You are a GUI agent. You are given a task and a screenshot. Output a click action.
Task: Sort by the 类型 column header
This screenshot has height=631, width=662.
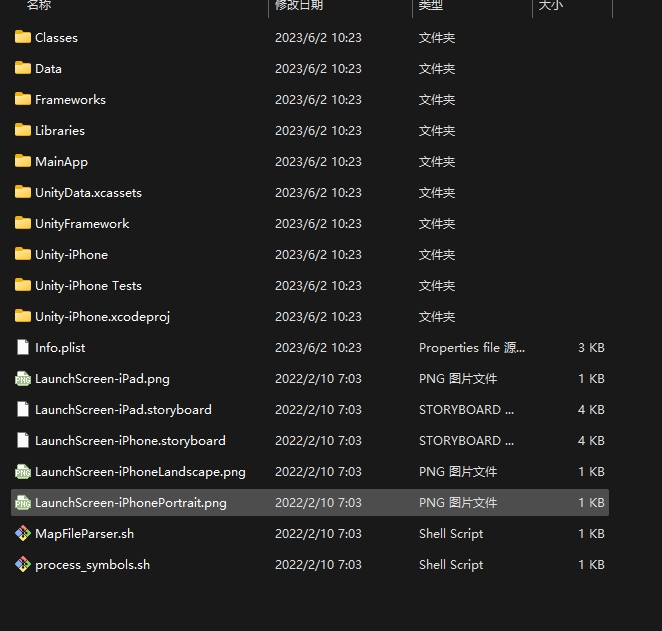(431, 5)
